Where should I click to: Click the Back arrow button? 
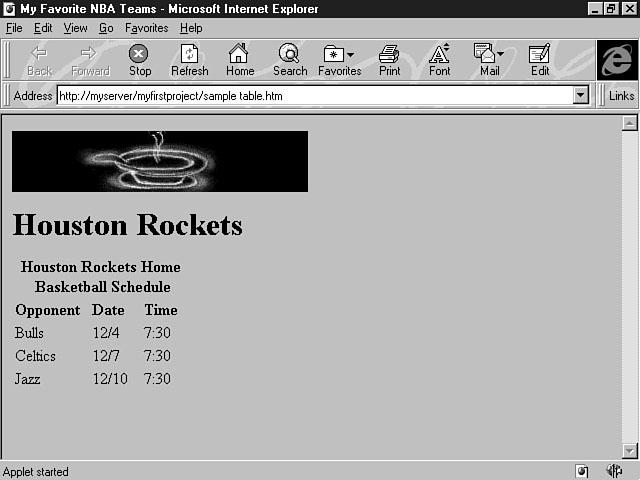tap(40, 59)
